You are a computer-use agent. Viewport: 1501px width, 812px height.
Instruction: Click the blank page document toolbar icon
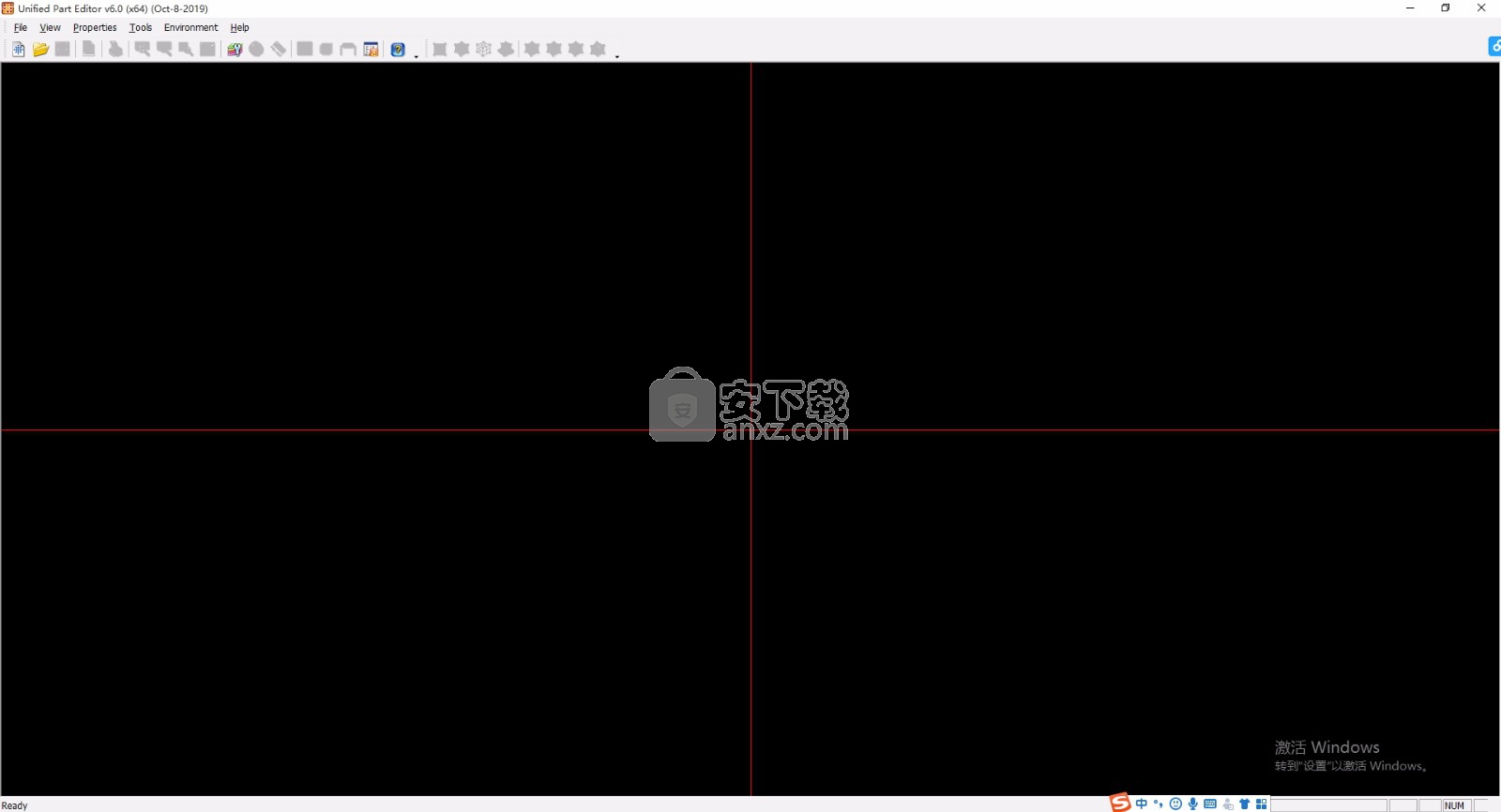click(x=88, y=49)
